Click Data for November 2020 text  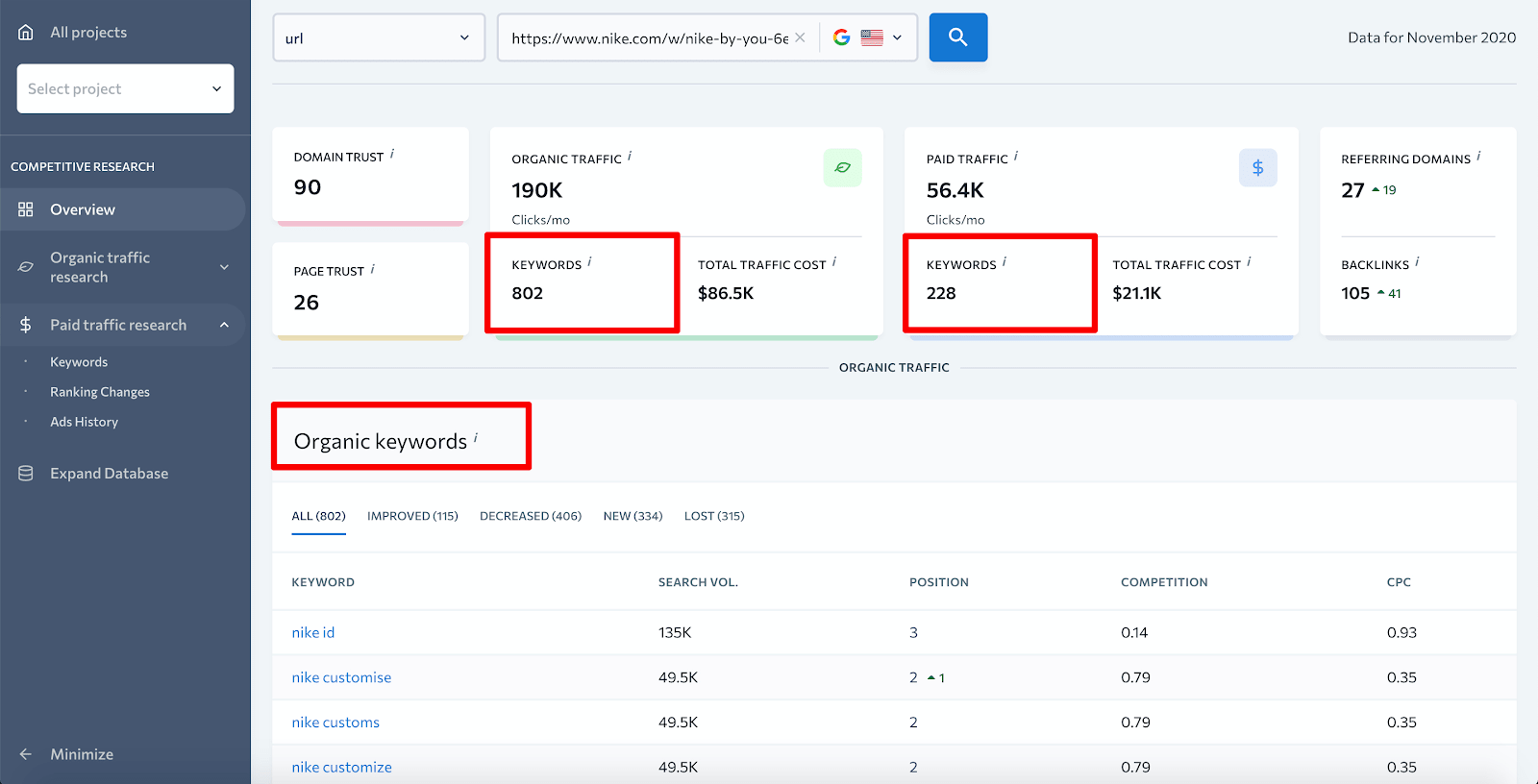click(x=1431, y=37)
